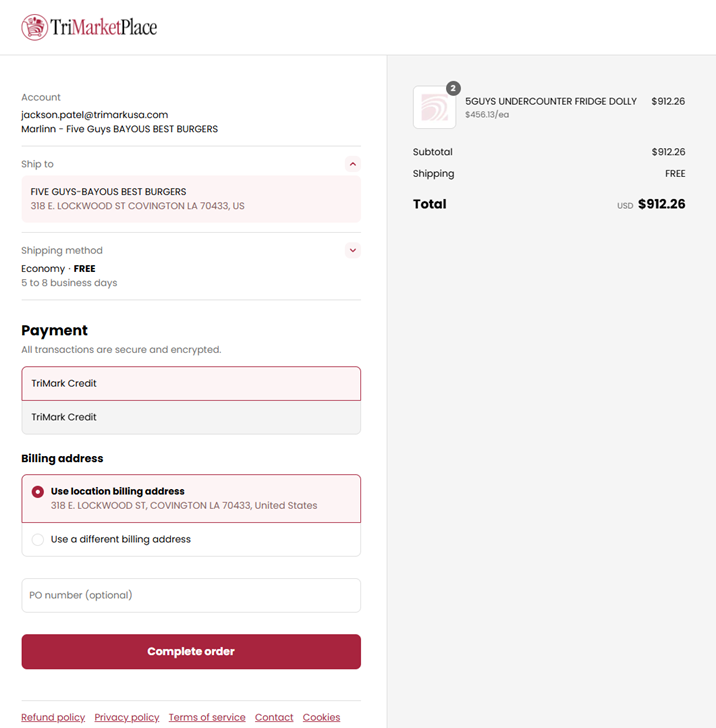This screenshot has width=716, height=728.
Task: Select the highlighted TriMark Credit payment option
Action: point(190,383)
